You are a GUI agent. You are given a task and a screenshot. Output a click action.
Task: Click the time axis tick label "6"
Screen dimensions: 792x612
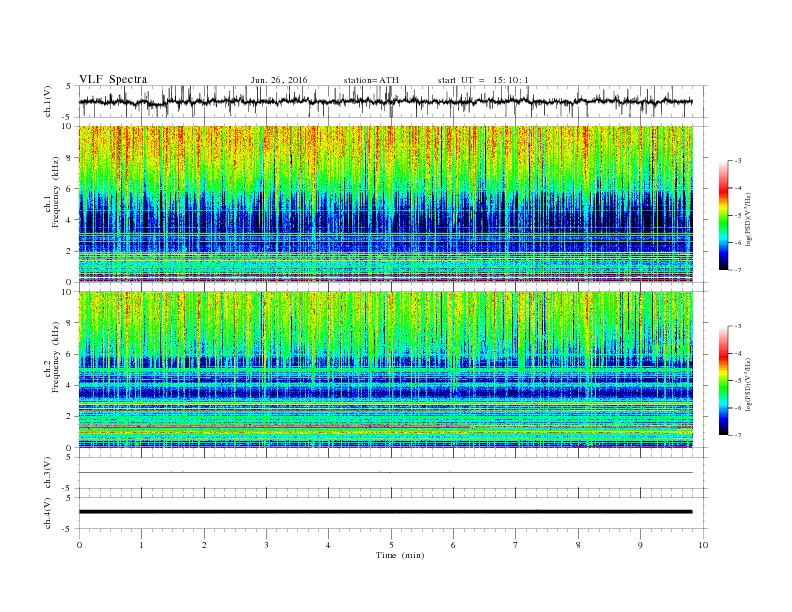(454, 545)
